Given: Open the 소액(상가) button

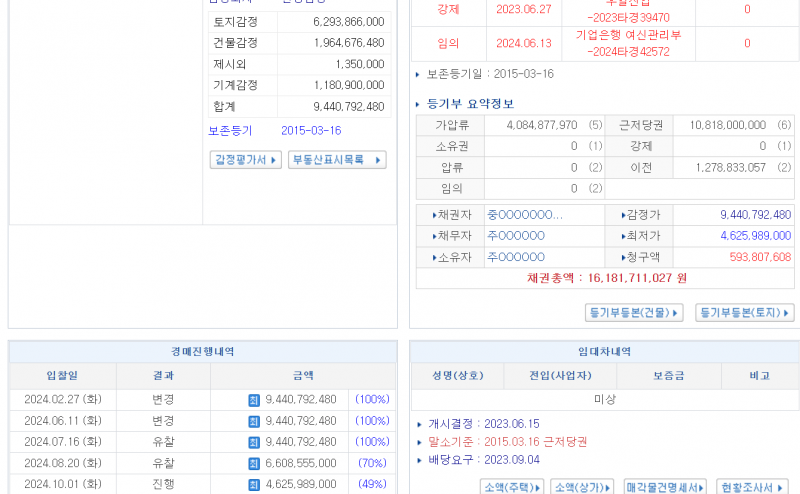Looking at the screenshot, I should (x=582, y=487).
